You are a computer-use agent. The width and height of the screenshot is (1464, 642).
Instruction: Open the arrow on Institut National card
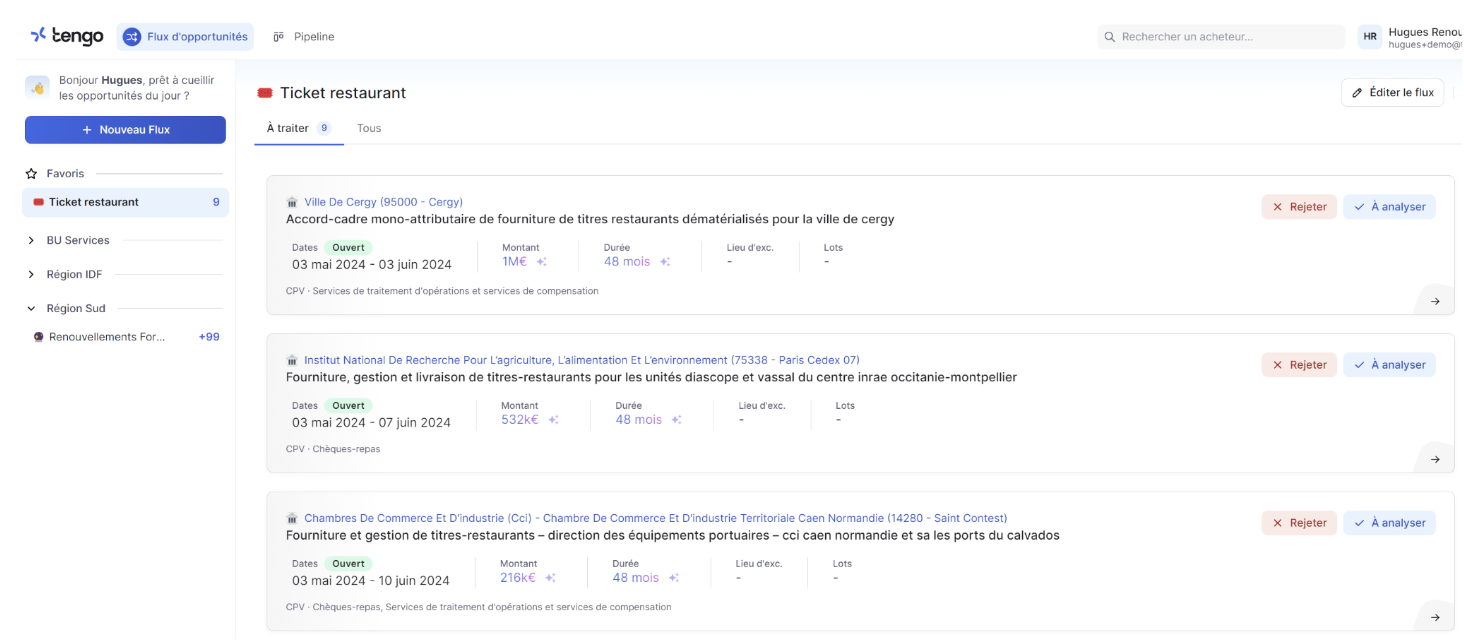[x=1435, y=459]
